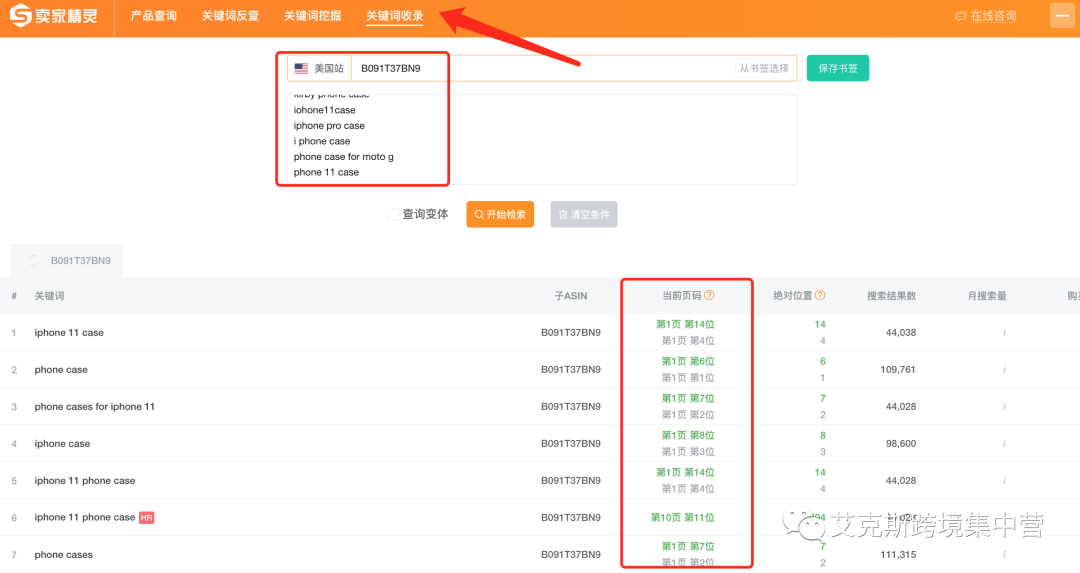Click the 卖家精灵 logo icon

click(x=21, y=16)
